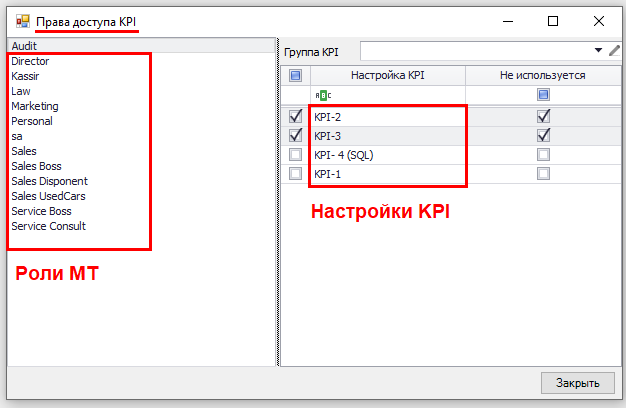This screenshot has height=408, width=626.
Task: Toggle Не используется checkbox for KPI-3
Action: pos(543,135)
